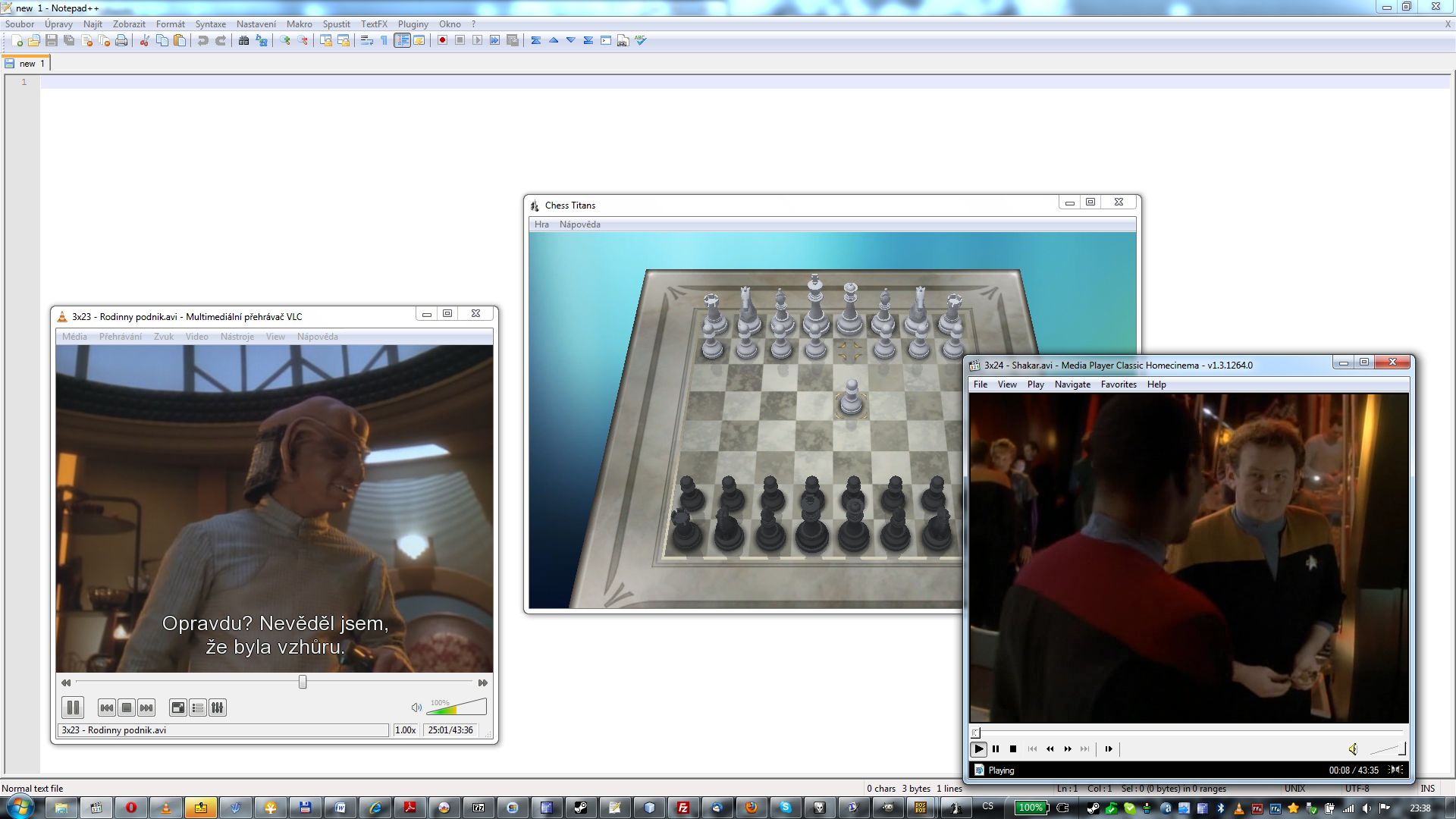1456x819 pixels.
Task: Click the next track button in VLC
Action: click(x=146, y=708)
